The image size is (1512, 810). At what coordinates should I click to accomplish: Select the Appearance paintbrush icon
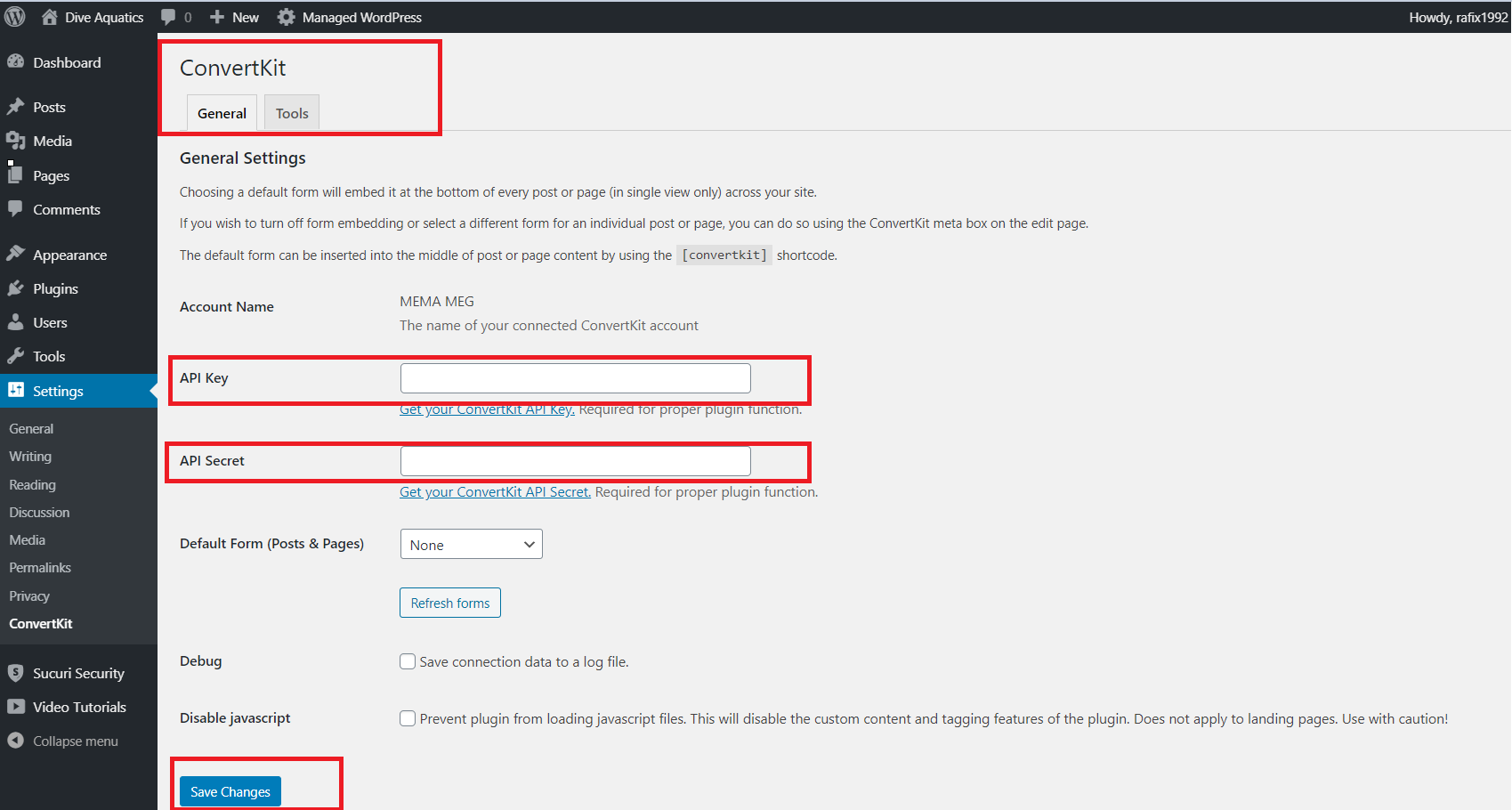point(17,254)
